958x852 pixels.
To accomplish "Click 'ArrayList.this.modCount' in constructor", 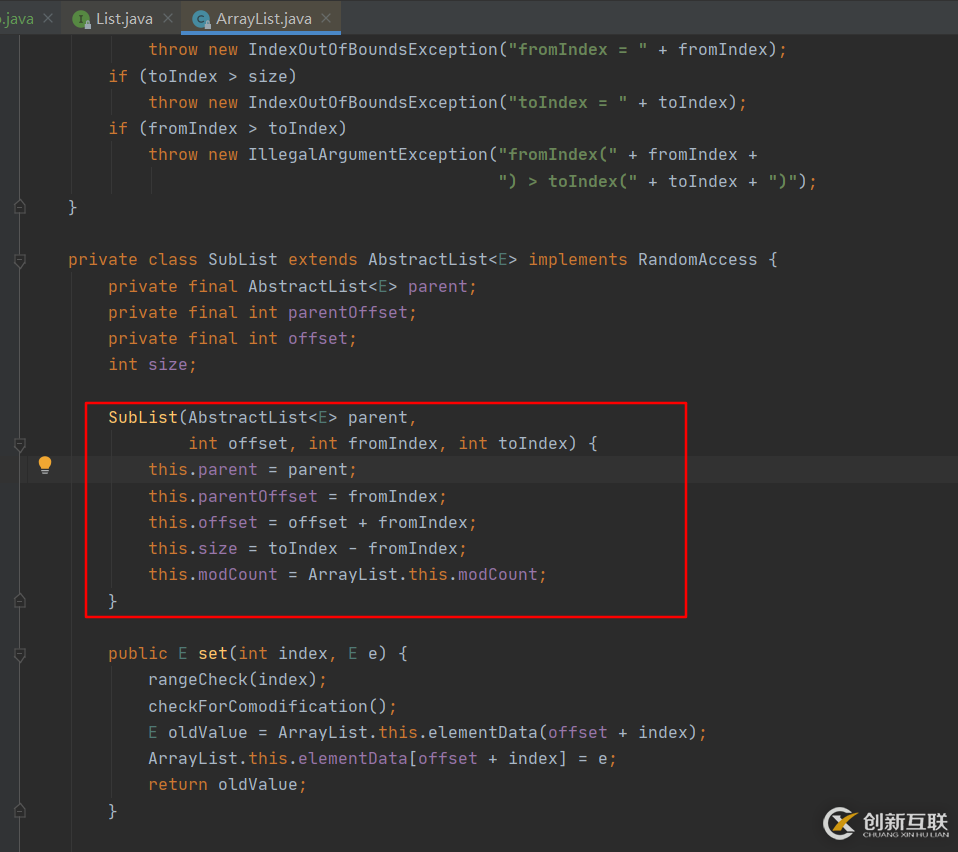I will (x=423, y=575).
